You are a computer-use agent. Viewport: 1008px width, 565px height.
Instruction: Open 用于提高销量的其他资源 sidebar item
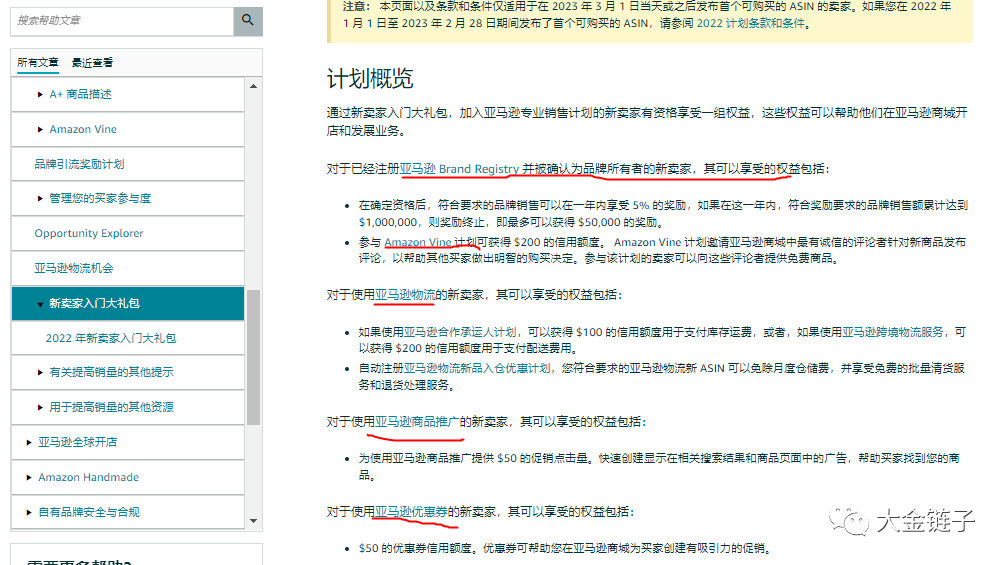[x=111, y=407]
